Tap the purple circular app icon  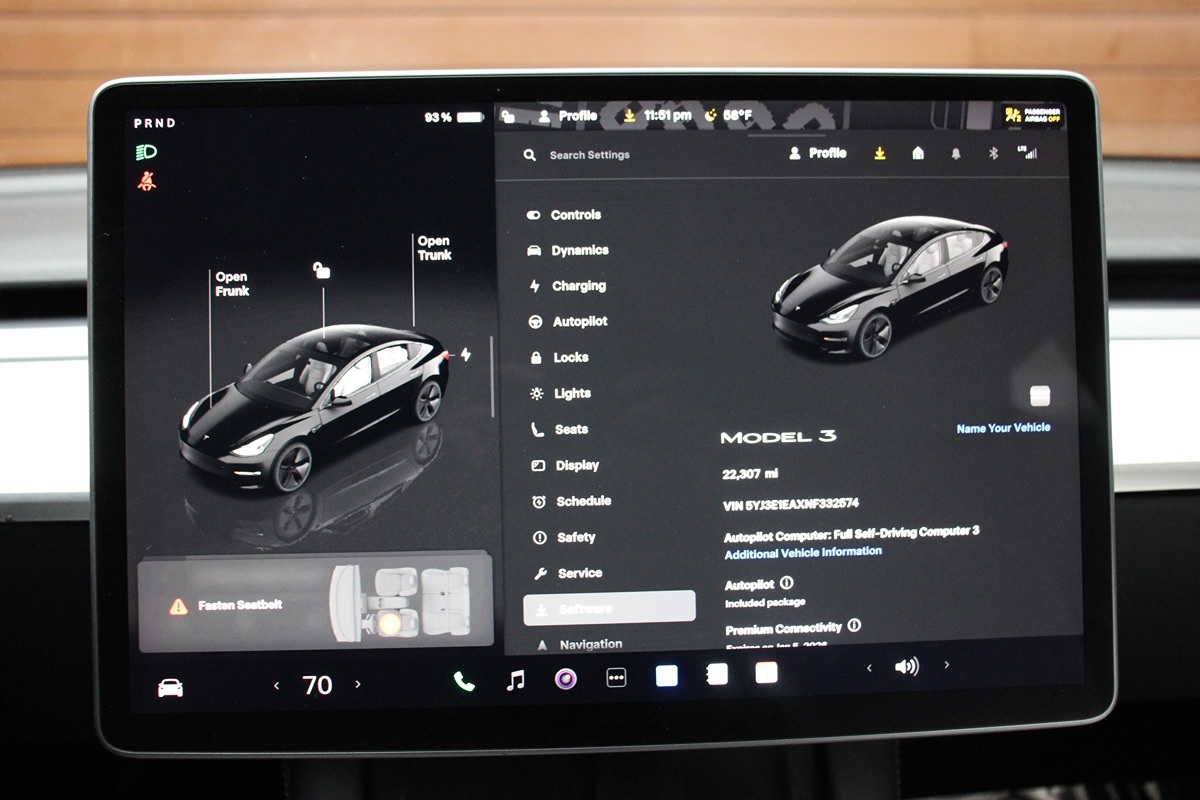[x=566, y=679]
